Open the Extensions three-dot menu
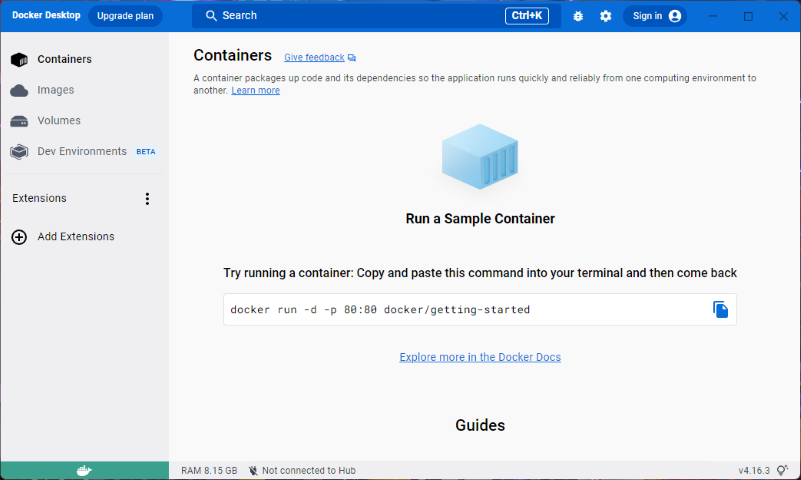This screenshot has width=801, height=480. (147, 199)
